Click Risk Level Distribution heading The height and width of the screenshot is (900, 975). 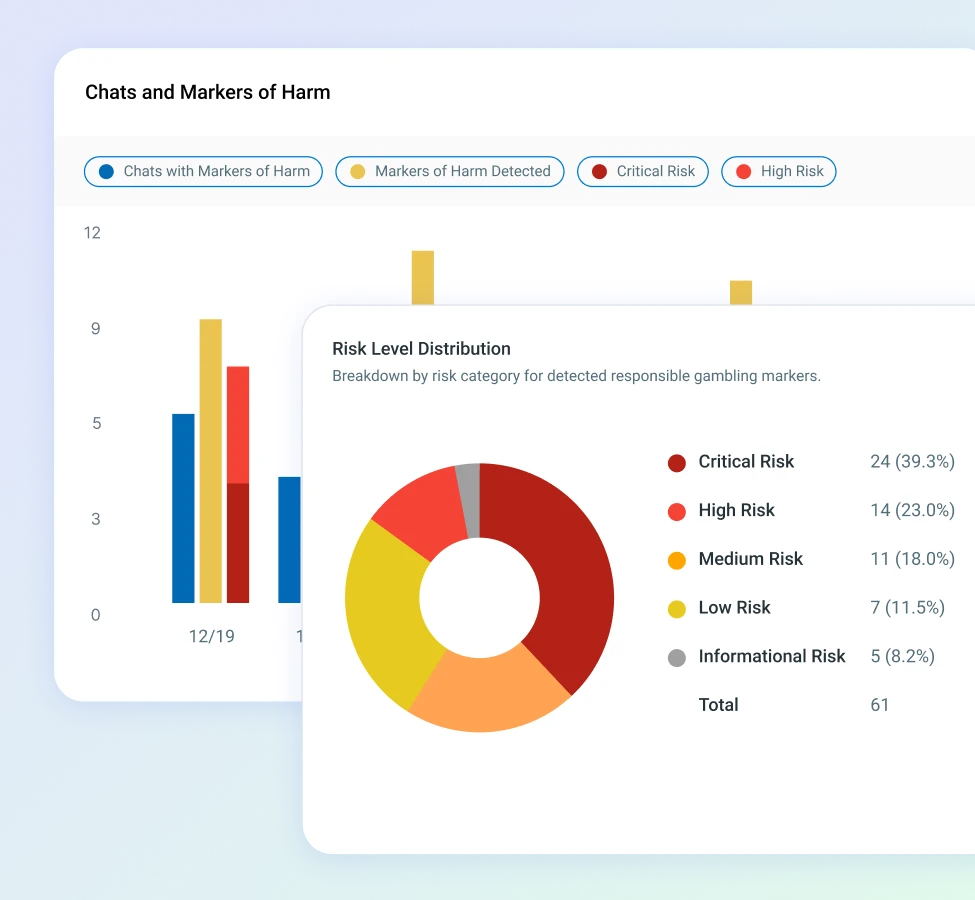tap(421, 348)
